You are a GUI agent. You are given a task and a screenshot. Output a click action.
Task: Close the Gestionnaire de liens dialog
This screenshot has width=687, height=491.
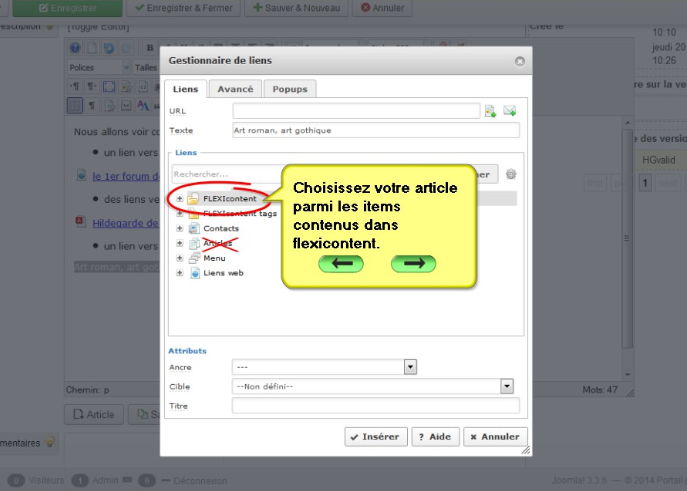coord(520,61)
